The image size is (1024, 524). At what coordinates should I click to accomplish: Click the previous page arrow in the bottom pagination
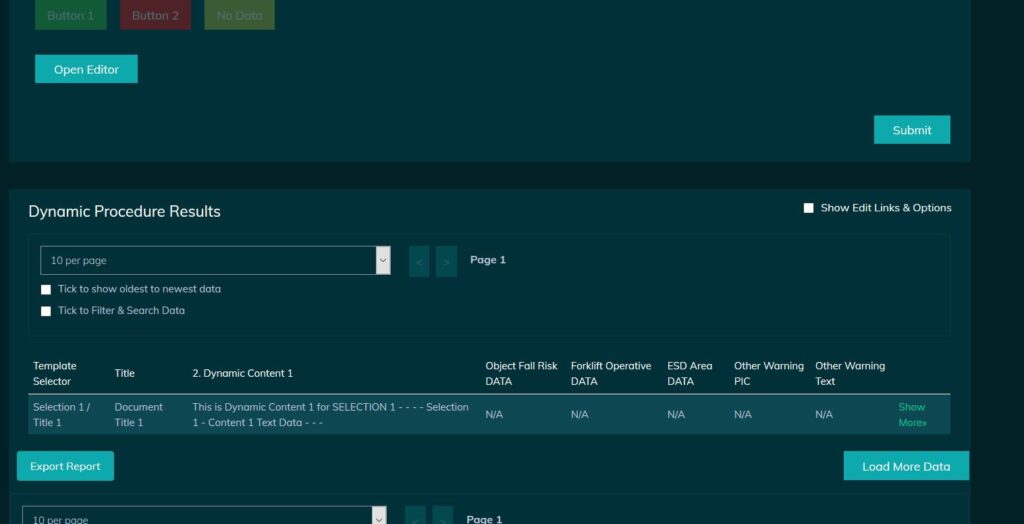click(415, 517)
